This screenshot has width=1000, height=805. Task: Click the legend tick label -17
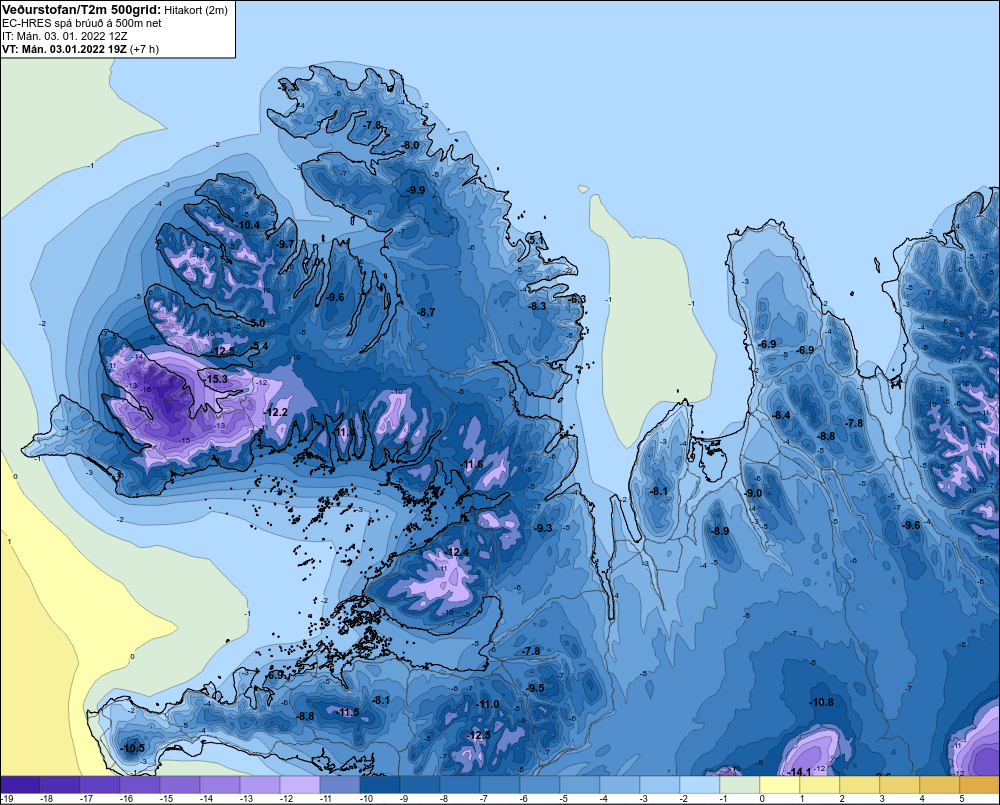coord(86,799)
